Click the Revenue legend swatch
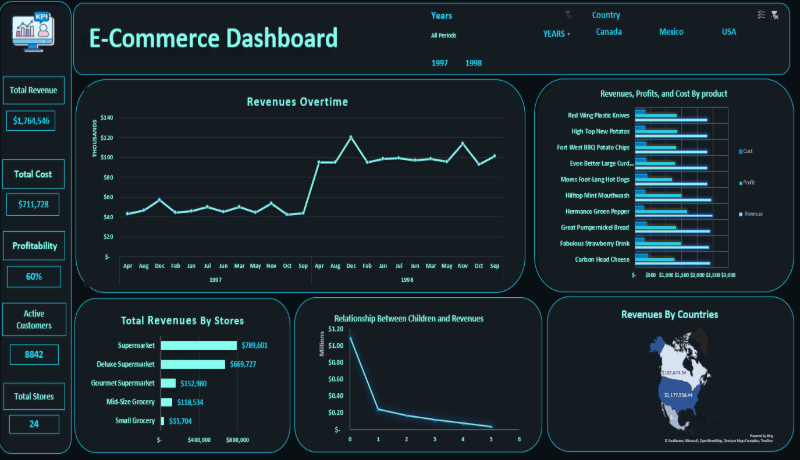The width and height of the screenshot is (800, 460). (x=741, y=214)
